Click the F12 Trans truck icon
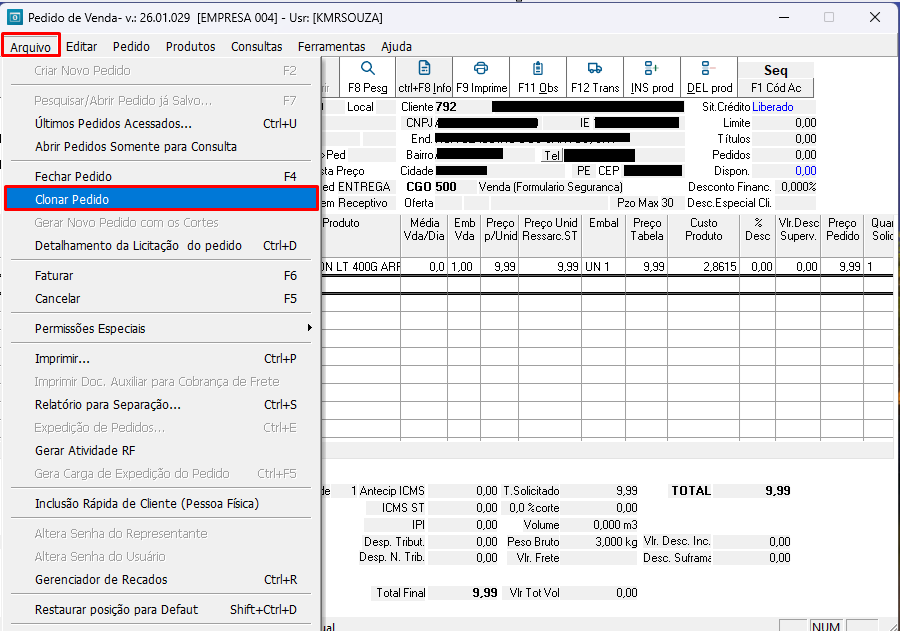Image resolution: width=900 pixels, height=631 pixels. [x=595, y=68]
